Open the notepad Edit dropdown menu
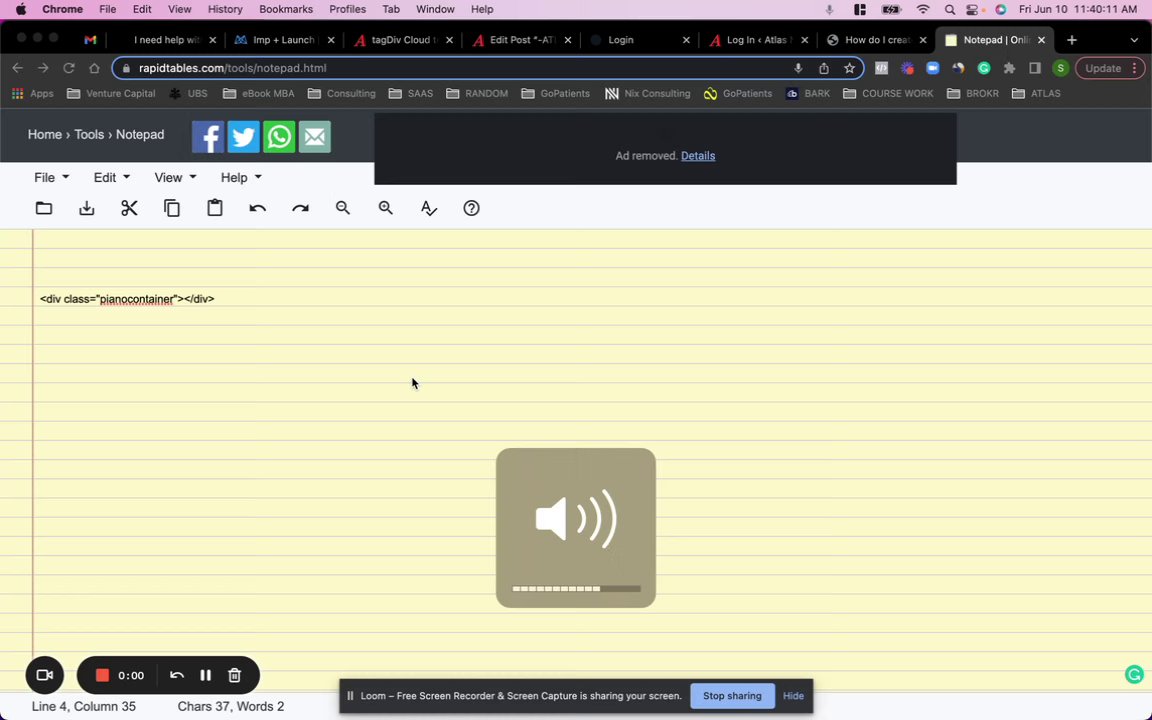1152x720 pixels. click(111, 177)
